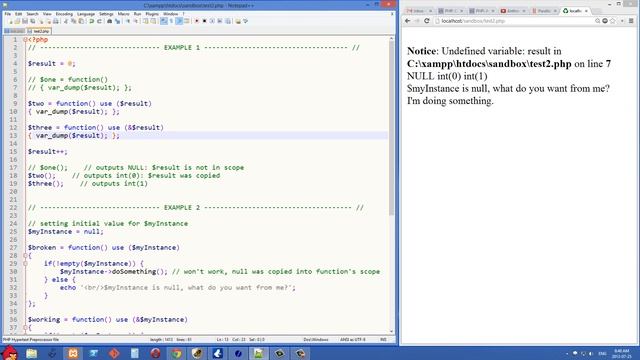
Task: Toggle the Word wrap toolbar button
Action: click(164, 21)
